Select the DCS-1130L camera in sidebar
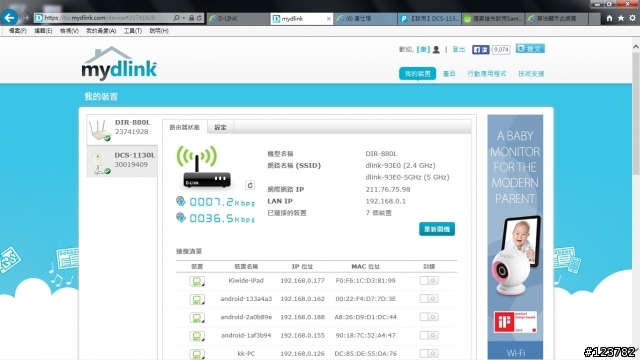This screenshot has height=360, width=640. pyautogui.click(x=122, y=162)
